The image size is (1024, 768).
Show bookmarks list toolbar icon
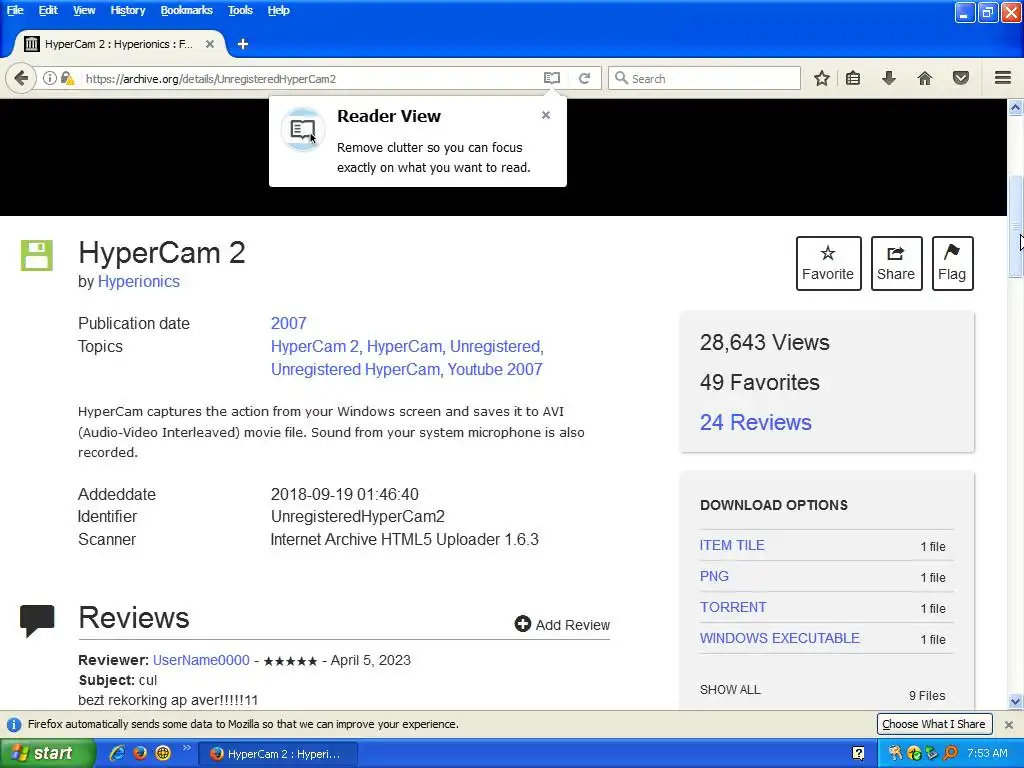(853, 78)
